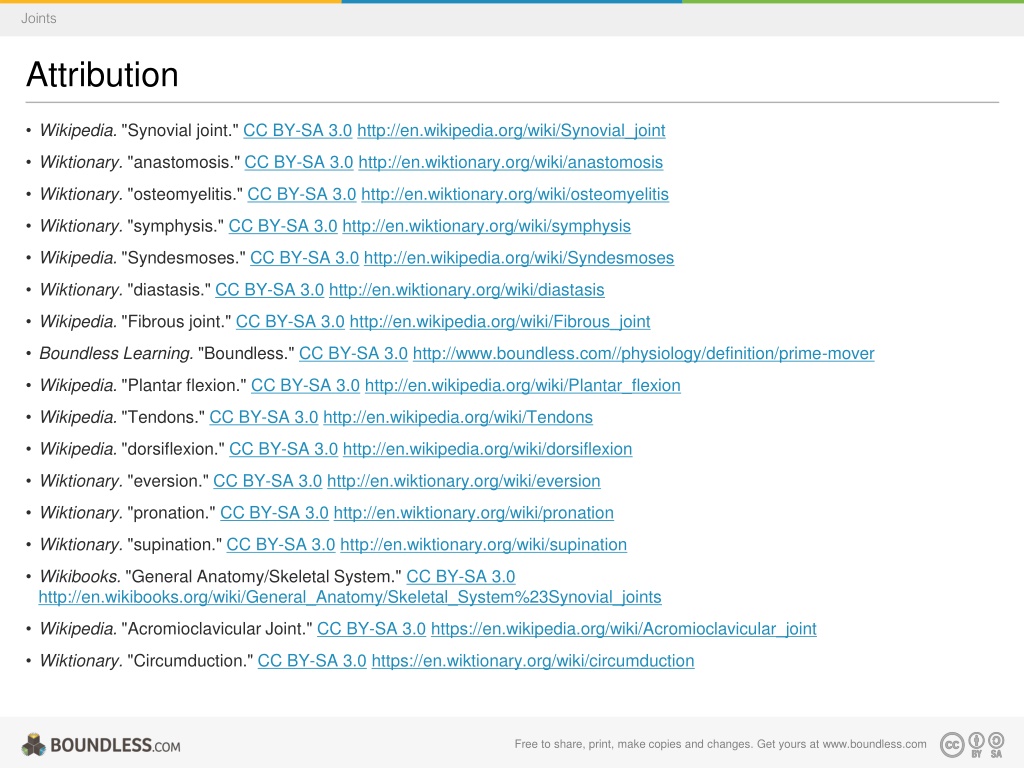Click the SA share-alike license icon
Screen dimensions: 1024x768
(996, 744)
